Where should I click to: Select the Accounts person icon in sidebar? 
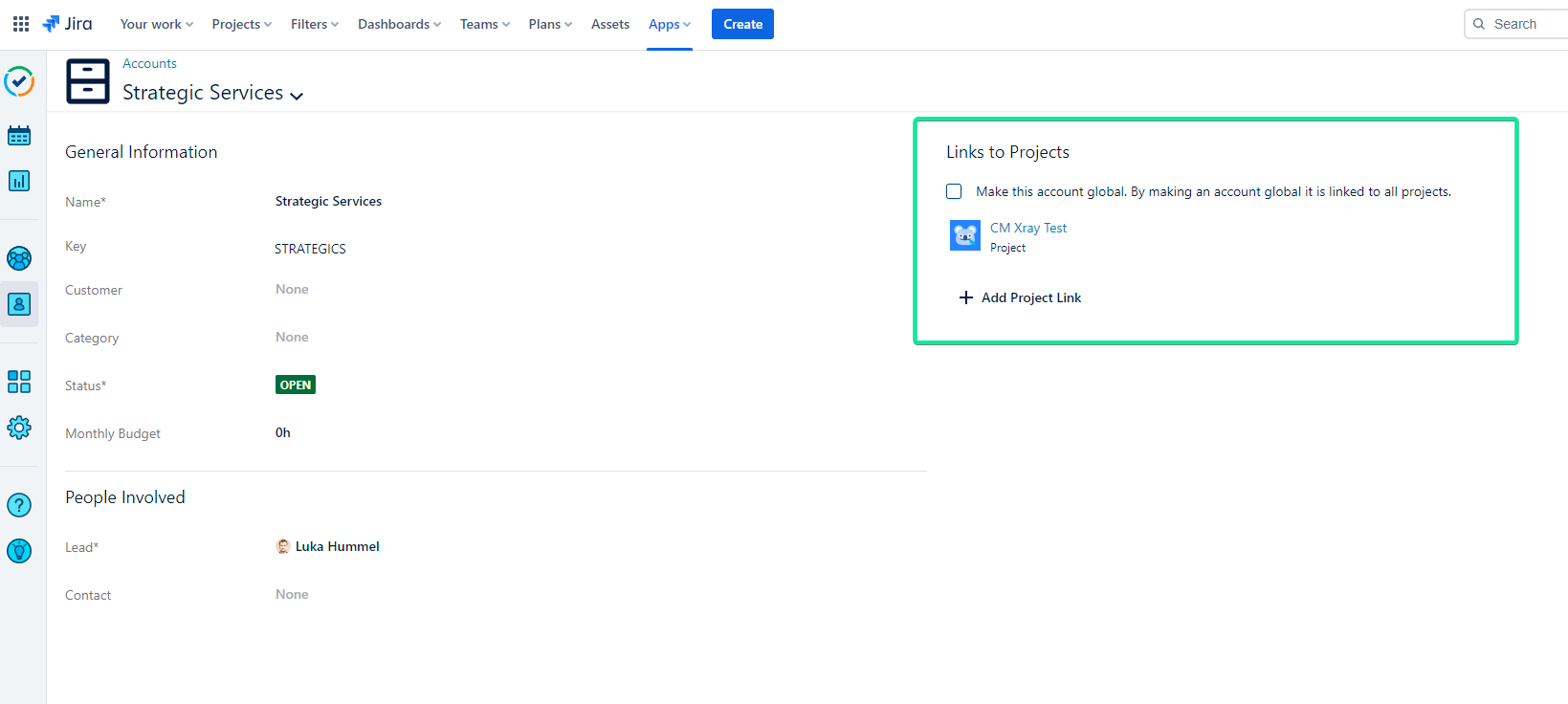[x=19, y=304]
